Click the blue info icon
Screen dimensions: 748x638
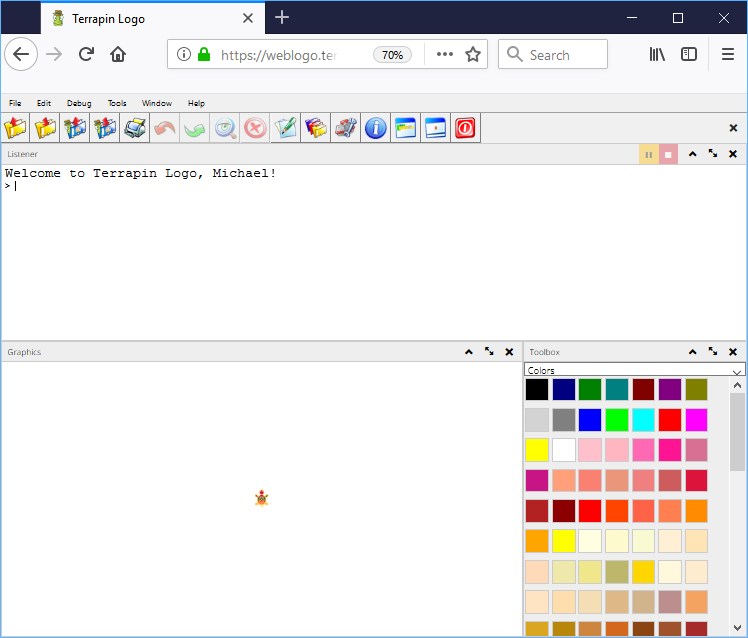[375, 128]
